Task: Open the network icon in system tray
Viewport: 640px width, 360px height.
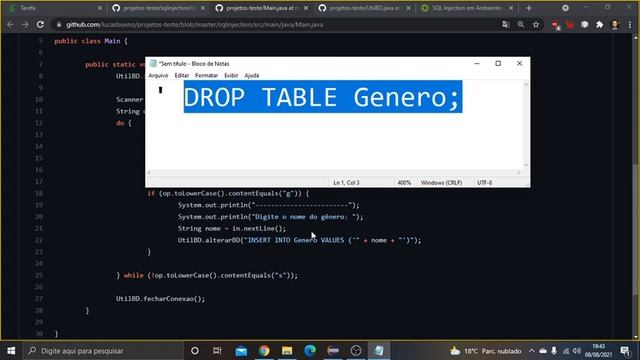Action: click(566, 351)
